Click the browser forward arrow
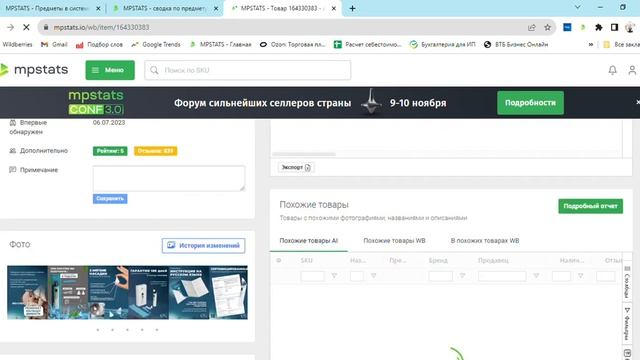Viewport: 640px width, 360px height. coord(10,27)
